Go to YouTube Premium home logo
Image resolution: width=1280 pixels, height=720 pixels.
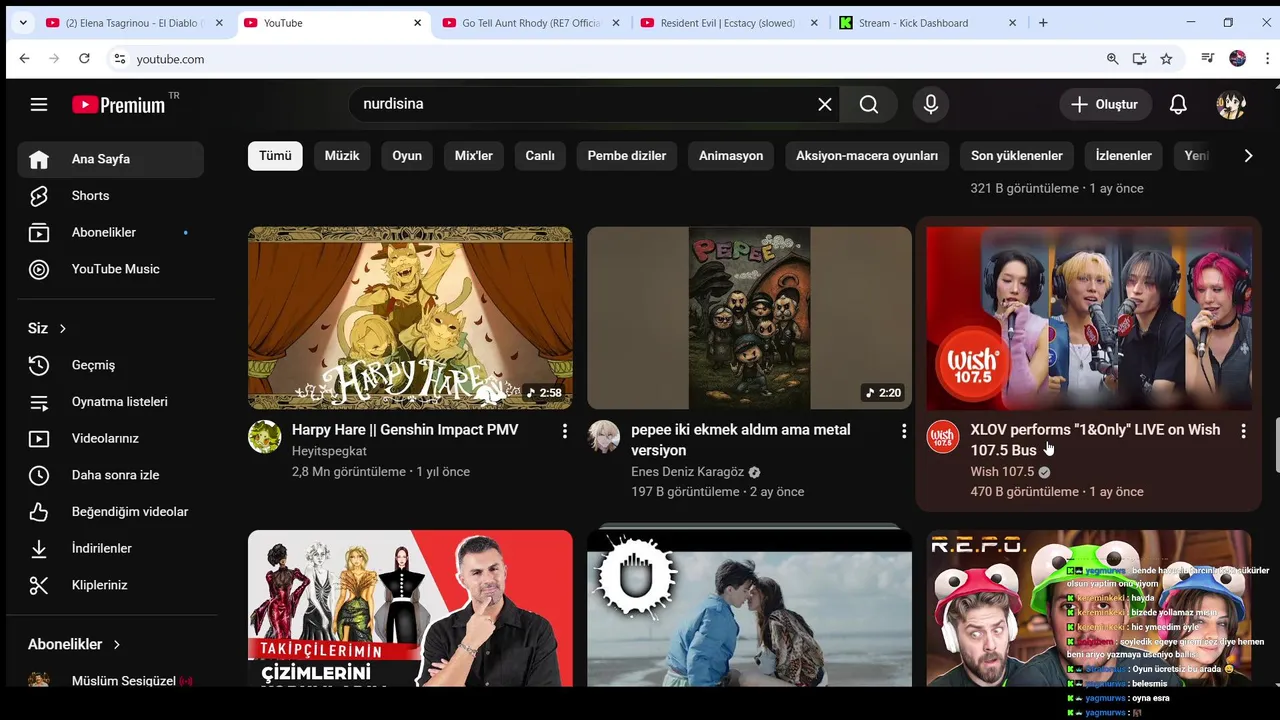tap(119, 105)
